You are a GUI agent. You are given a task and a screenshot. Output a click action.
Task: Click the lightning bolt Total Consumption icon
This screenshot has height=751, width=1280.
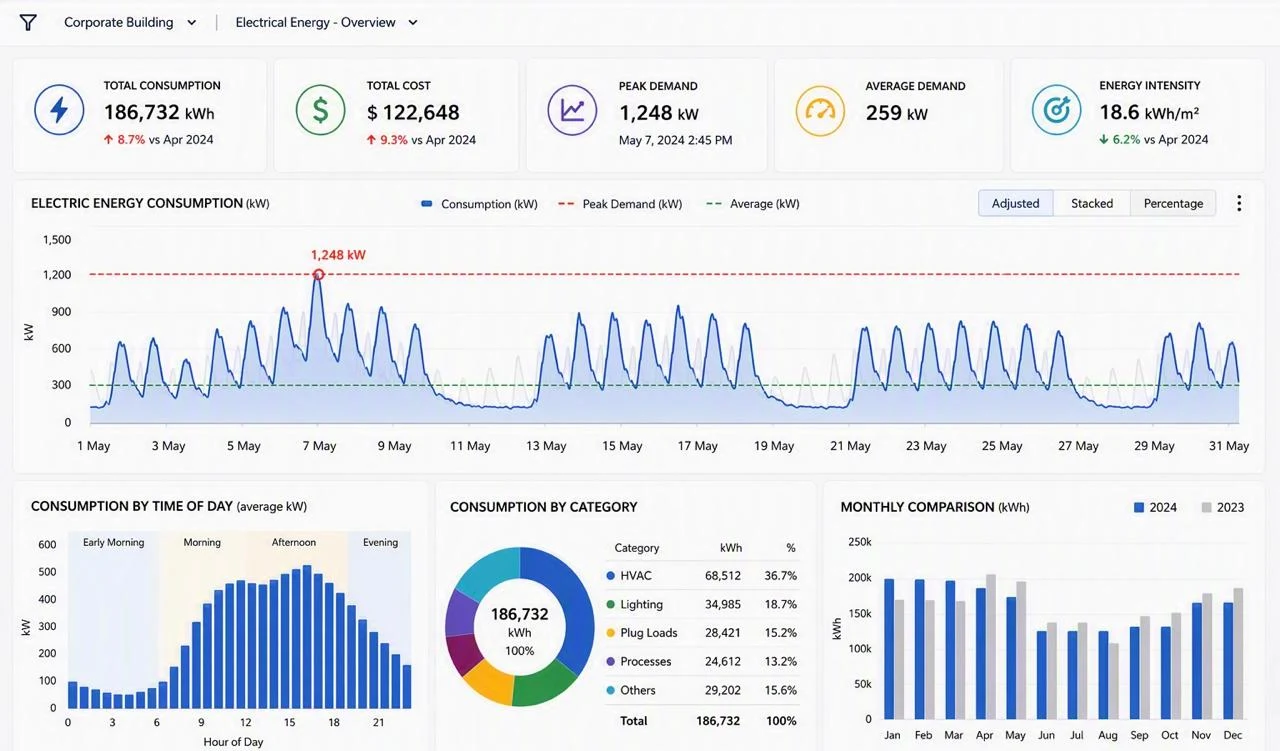click(59, 110)
